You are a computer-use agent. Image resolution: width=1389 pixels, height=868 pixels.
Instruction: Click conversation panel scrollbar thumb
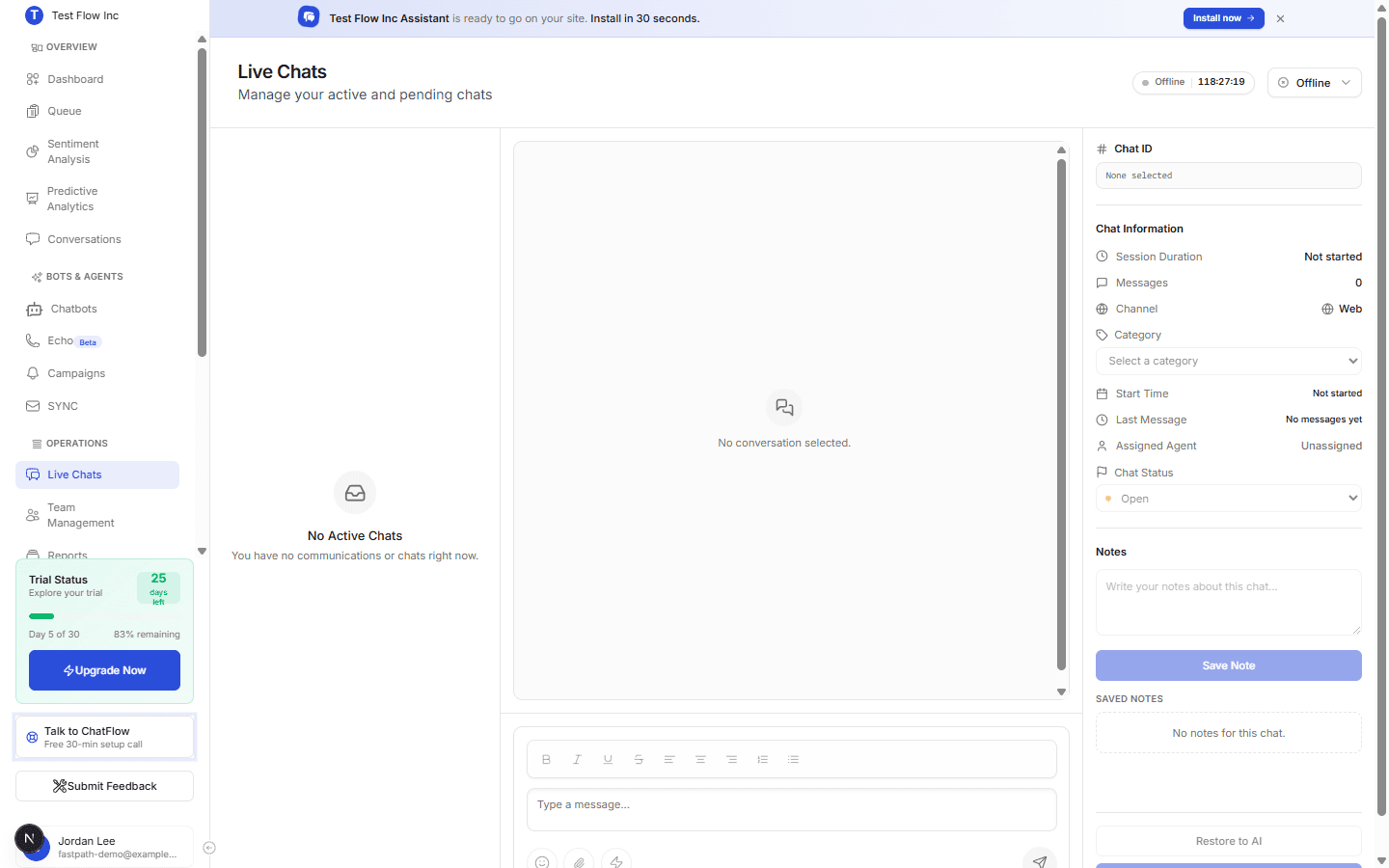tap(1061, 415)
